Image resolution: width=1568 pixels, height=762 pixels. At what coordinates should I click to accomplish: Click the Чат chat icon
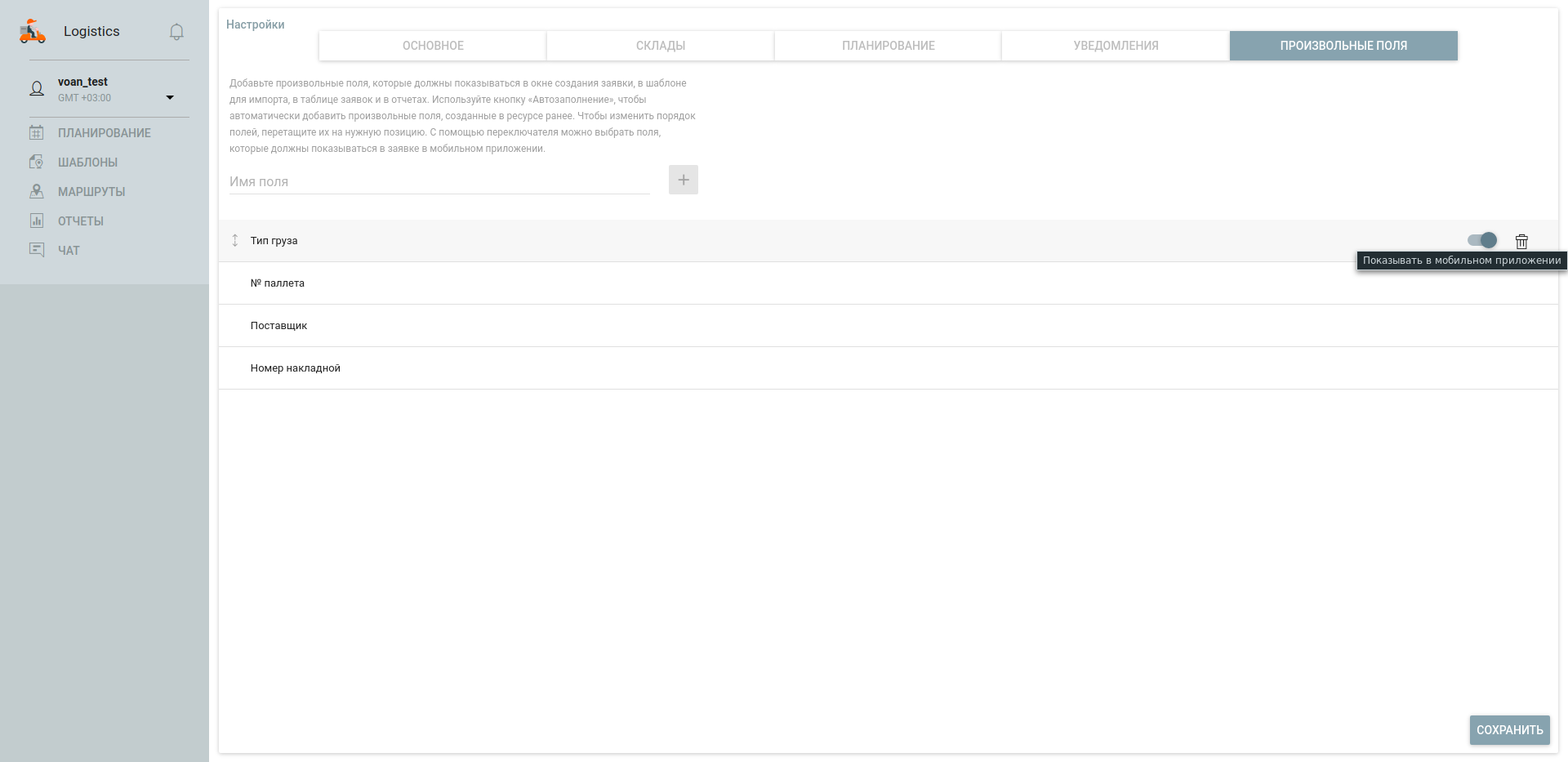(37, 250)
